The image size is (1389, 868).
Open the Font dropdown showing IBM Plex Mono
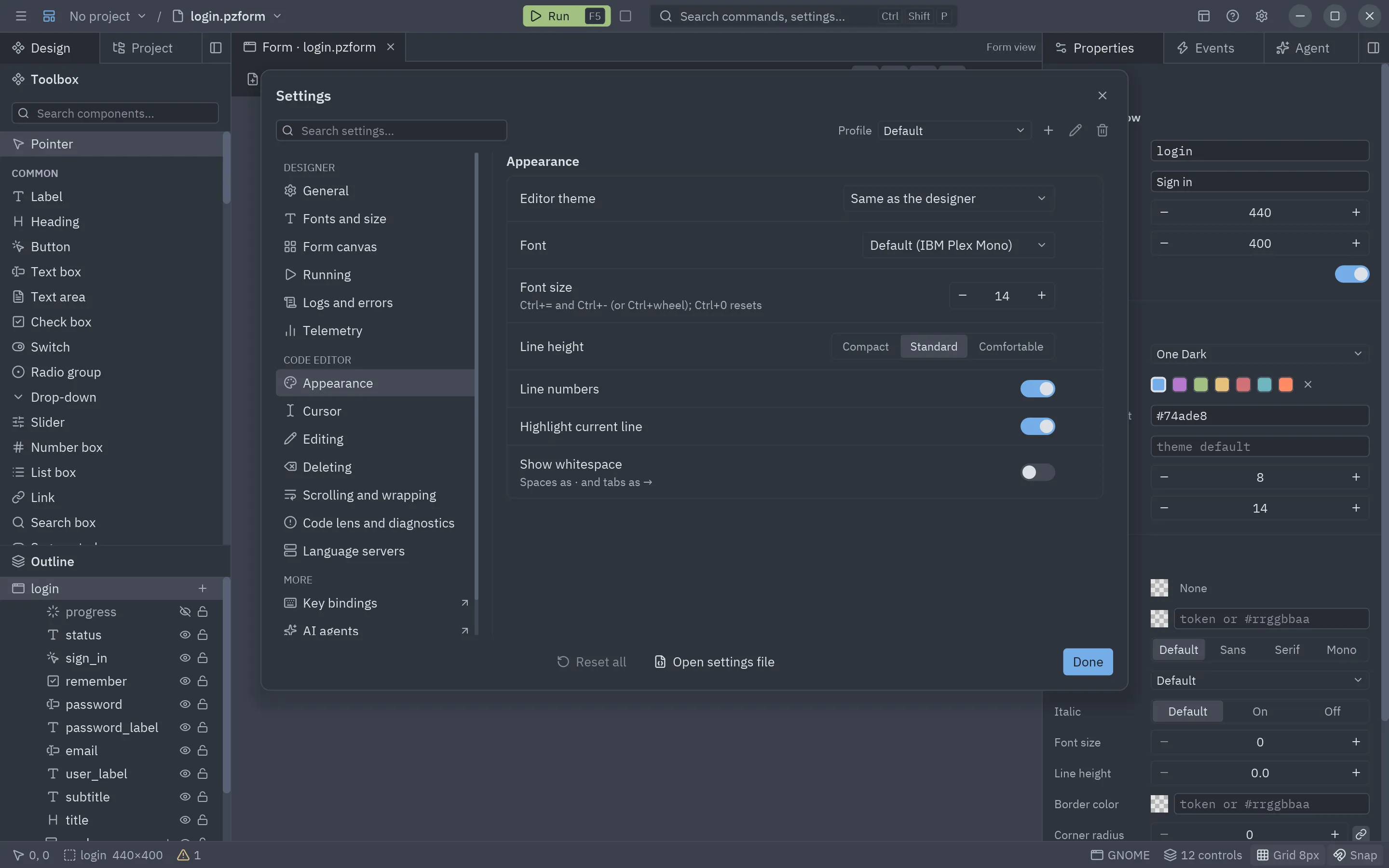tap(958, 245)
